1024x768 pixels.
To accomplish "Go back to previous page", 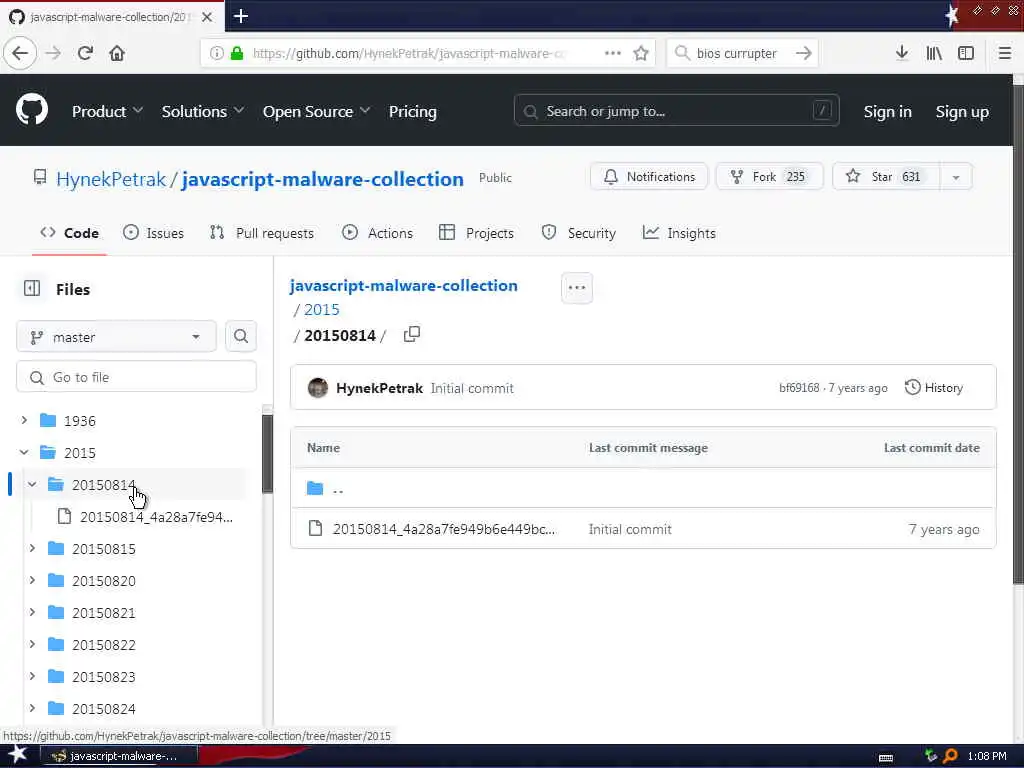I will (20, 53).
